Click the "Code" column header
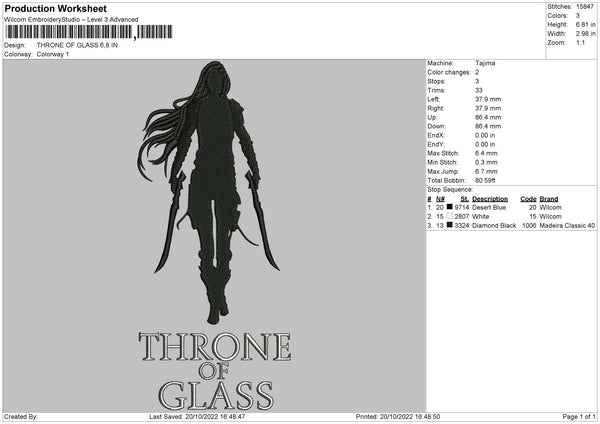 pyautogui.click(x=528, y=199)
